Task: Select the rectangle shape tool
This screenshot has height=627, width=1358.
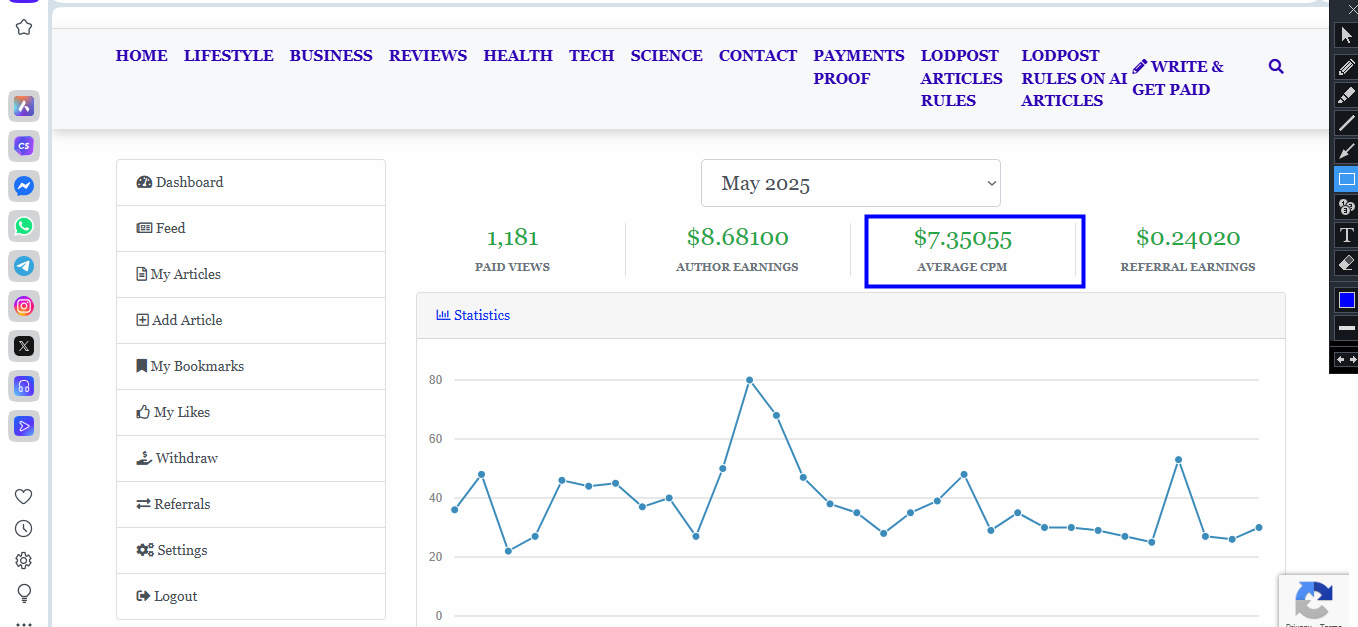Action: [1346, 179]
